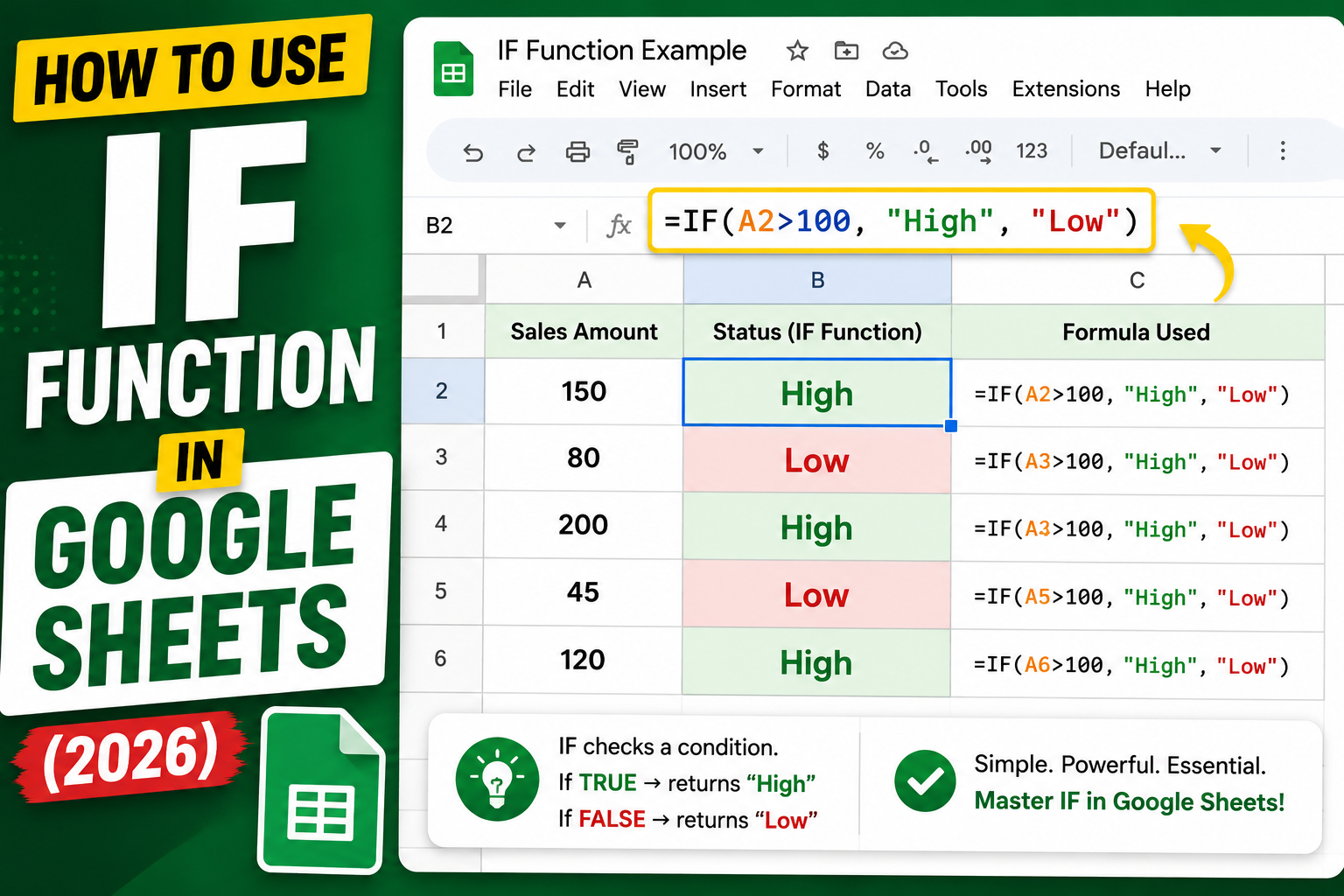Click the IF Function Example document title
This screenshot has height=896, width=1344.
[621, 51]
